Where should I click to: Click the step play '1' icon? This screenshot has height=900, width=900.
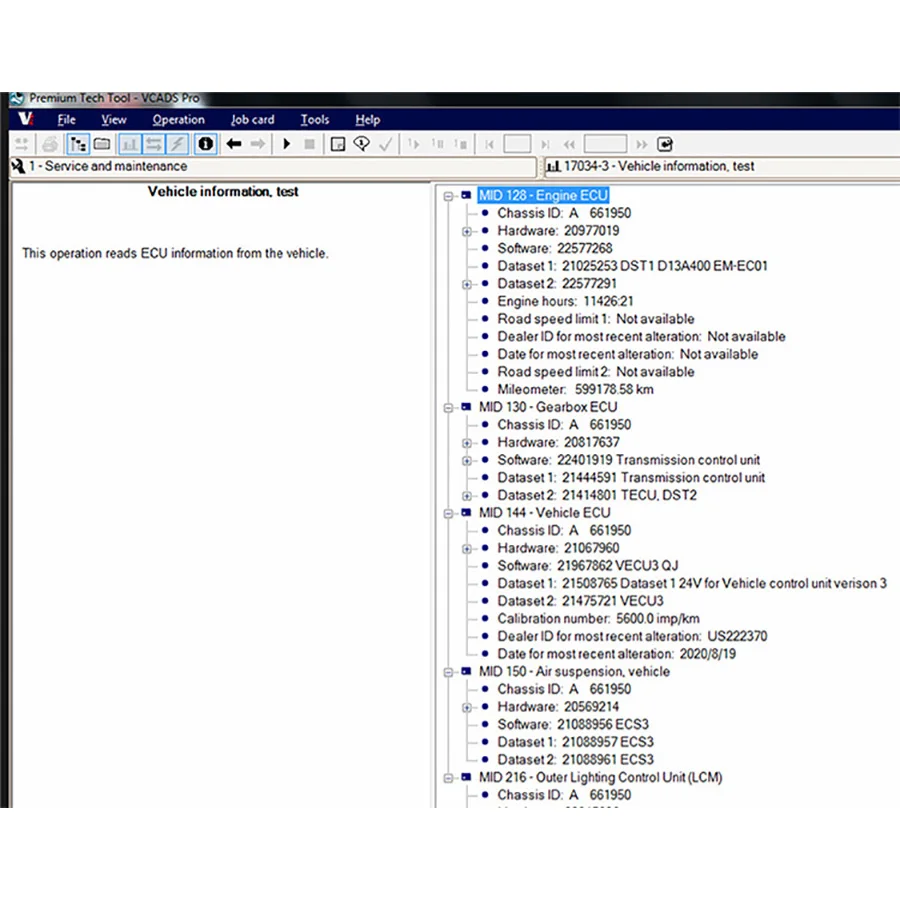coord(413,143)
